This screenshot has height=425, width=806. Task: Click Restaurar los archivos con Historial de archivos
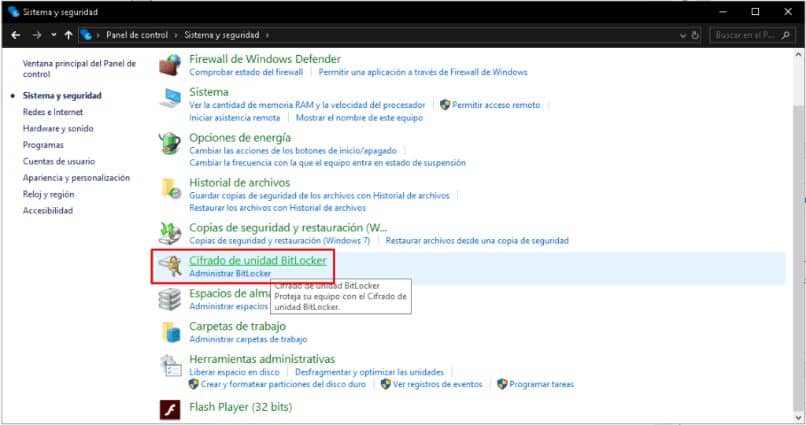pyautogui.click(x=278, y=208)
